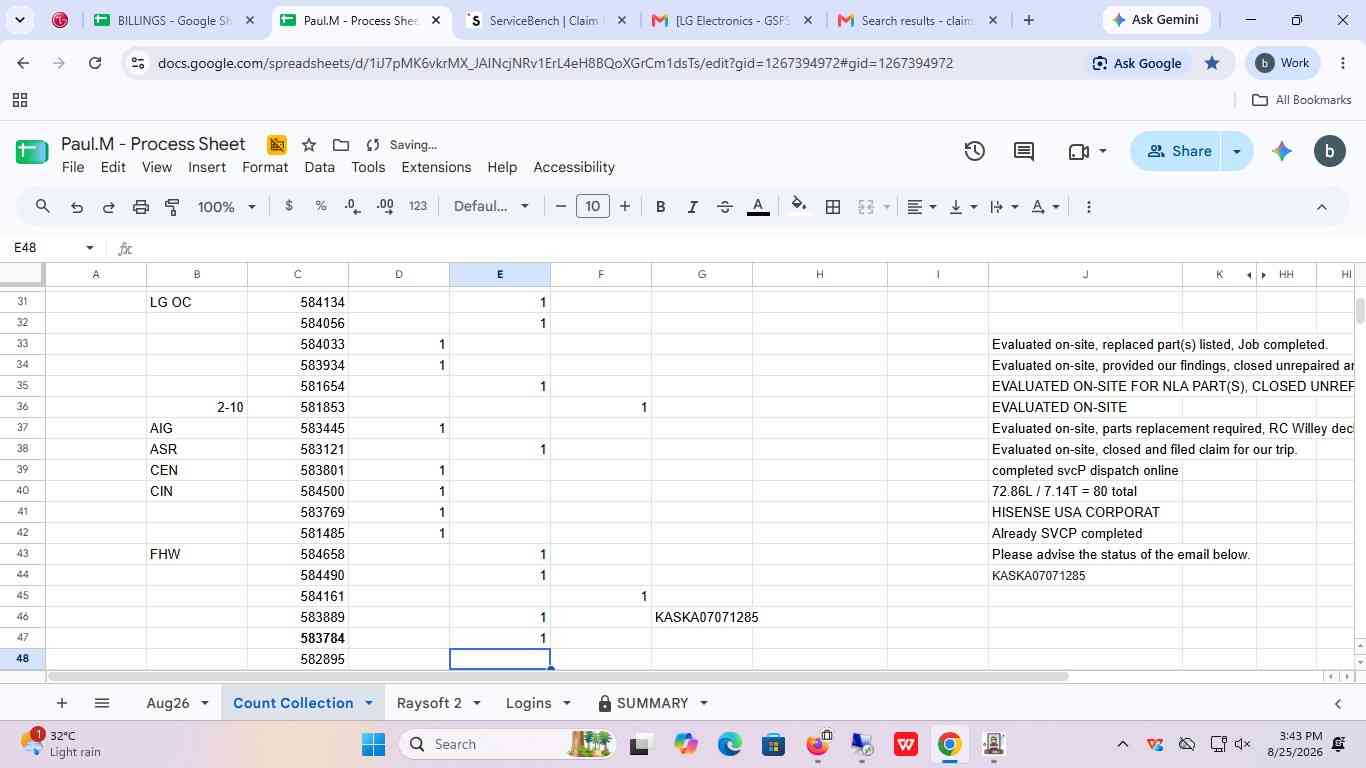Screen dimensions: 1366x768
Task: Toggle strikethrough formatting
Action: (x=725, y=207)
